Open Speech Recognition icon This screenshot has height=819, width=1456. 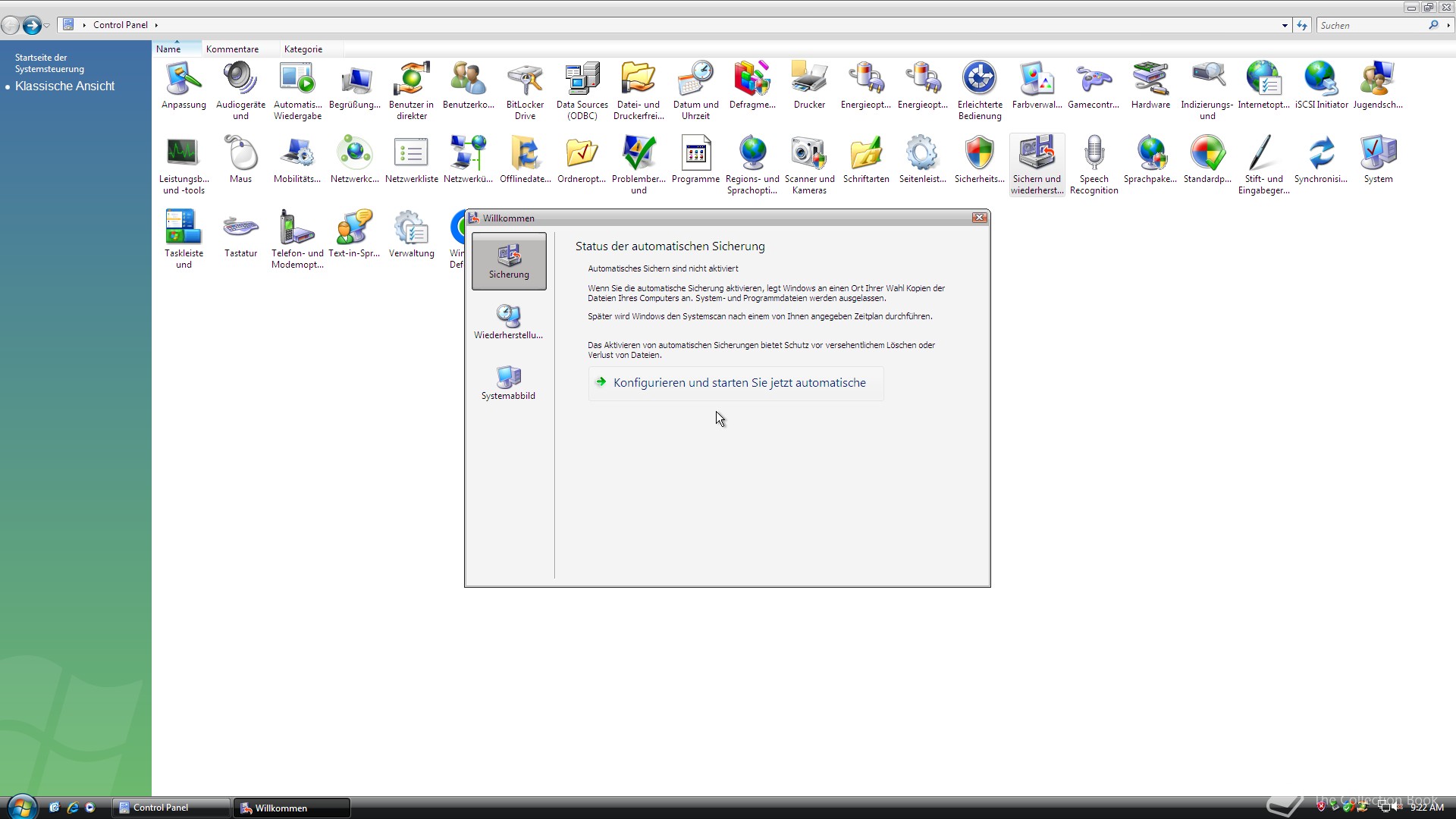coord(1094,165)
